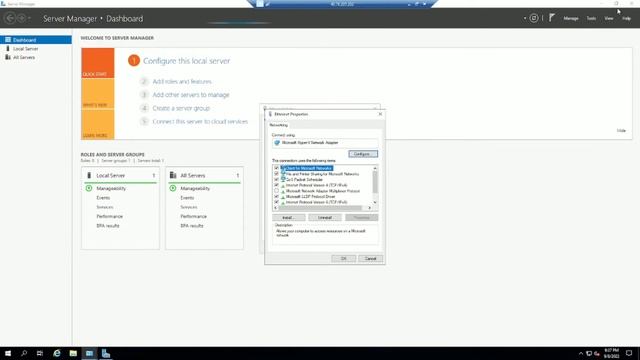
Task: Click Events under All Servers tile
Action: pyautogui.click(x=187, y=198)
